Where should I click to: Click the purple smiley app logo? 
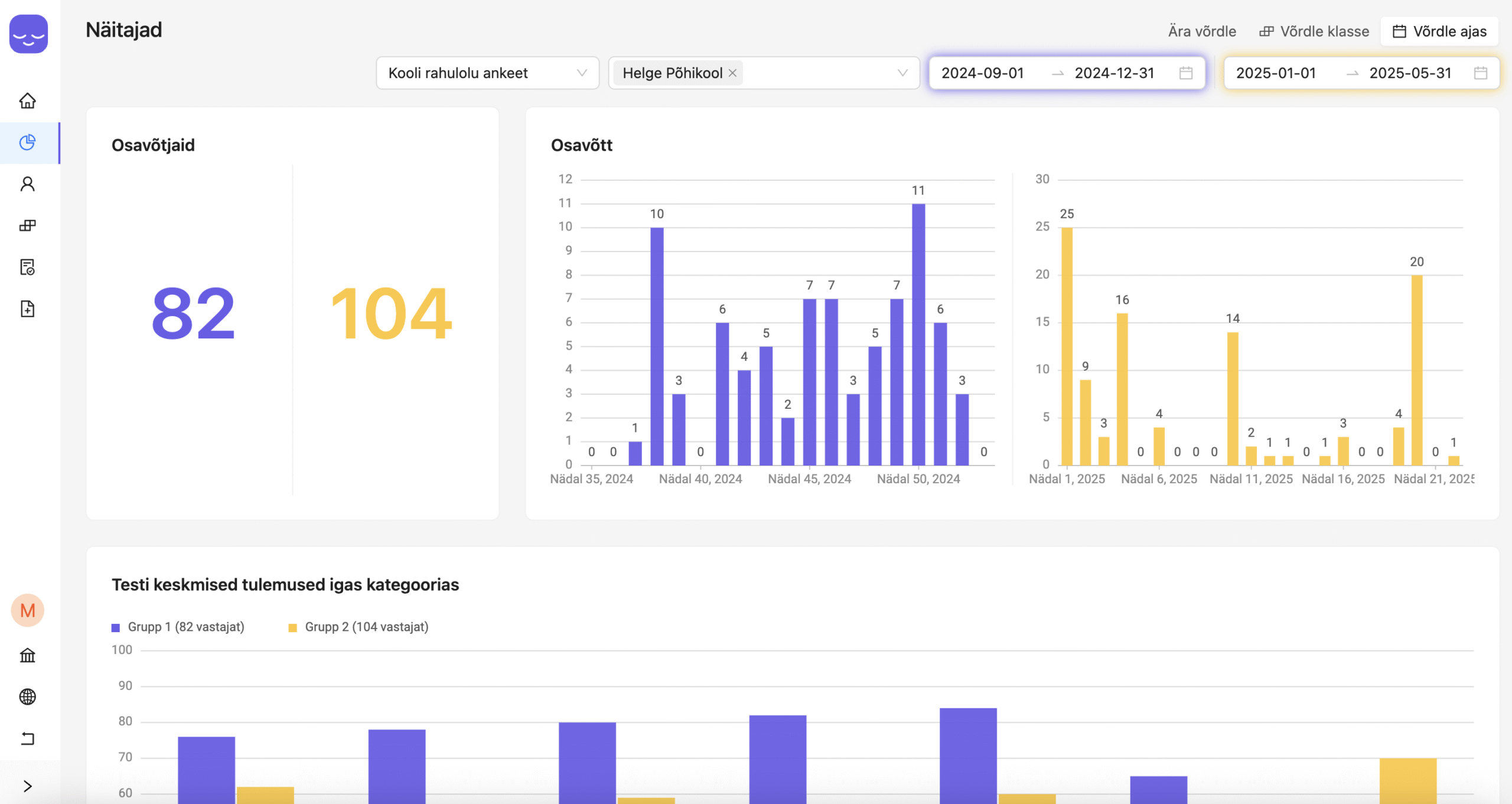(28, 34)
